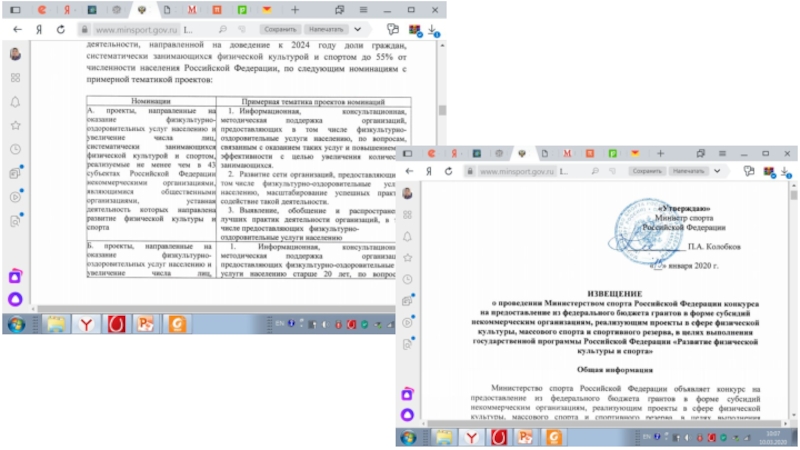Open bookmarks star in ИЗВЕЩЕНИЕ window sidebar
The height and width of the screenshot is (450, 800).
[407, 258]
